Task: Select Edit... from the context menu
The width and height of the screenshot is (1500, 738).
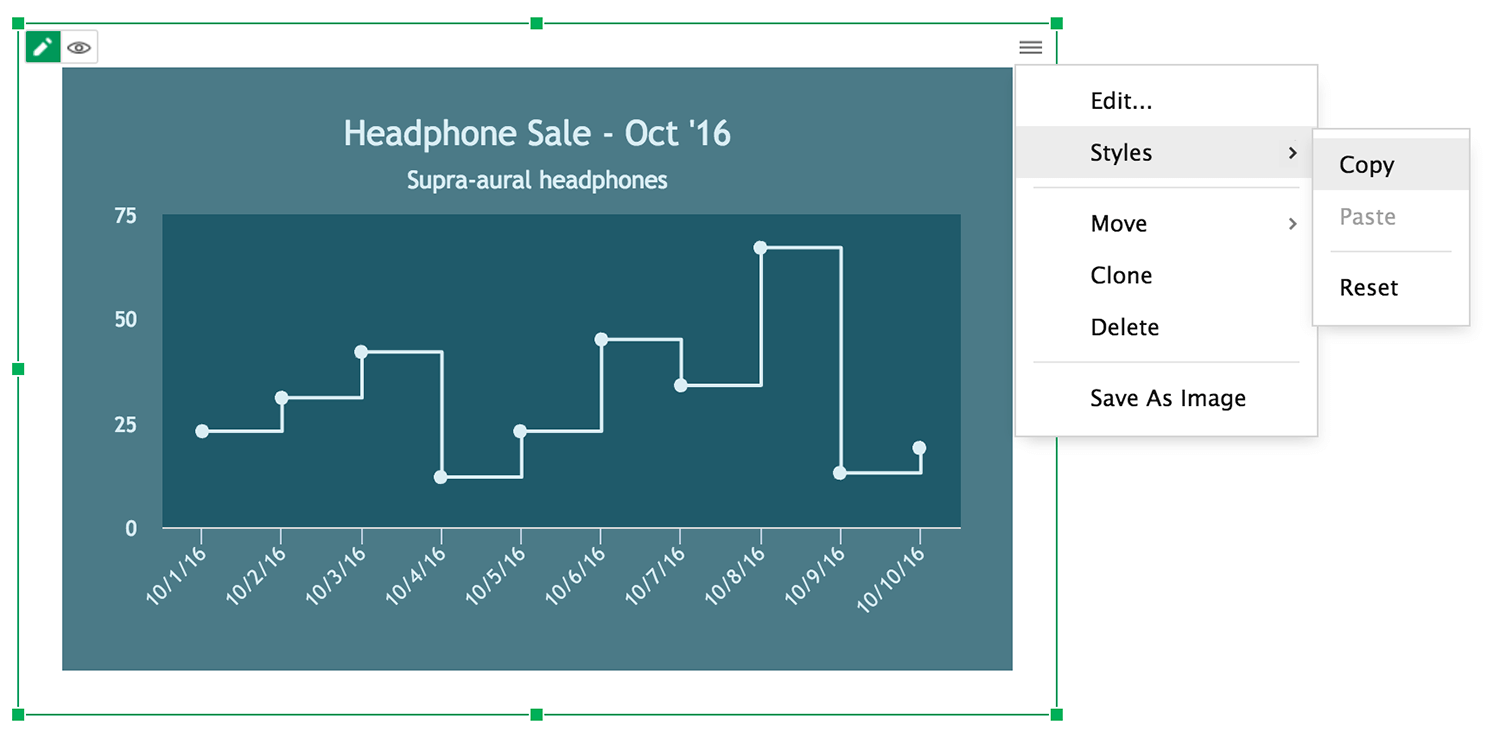Action: pyautogui.click(x=1121, y=101)
